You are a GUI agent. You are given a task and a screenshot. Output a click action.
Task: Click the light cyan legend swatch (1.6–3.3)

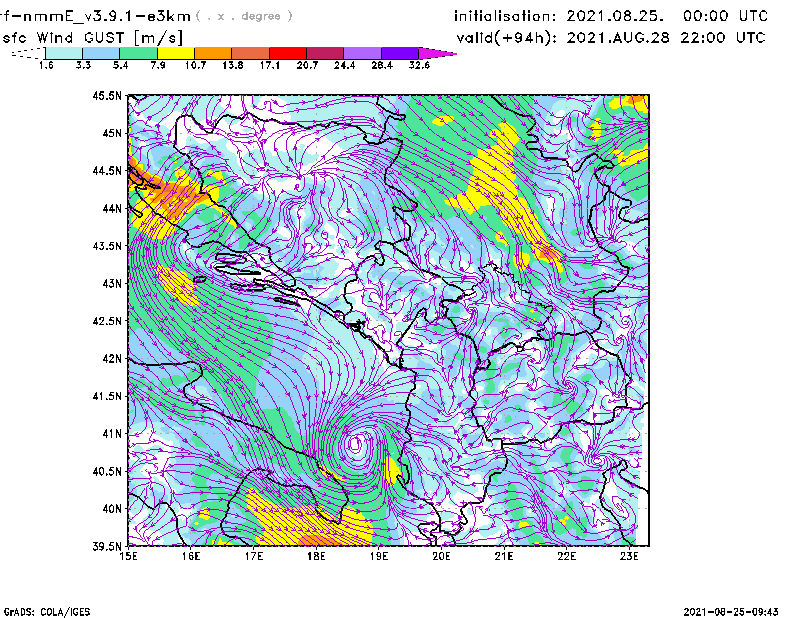pyautogui.click(x=64, y=53)
